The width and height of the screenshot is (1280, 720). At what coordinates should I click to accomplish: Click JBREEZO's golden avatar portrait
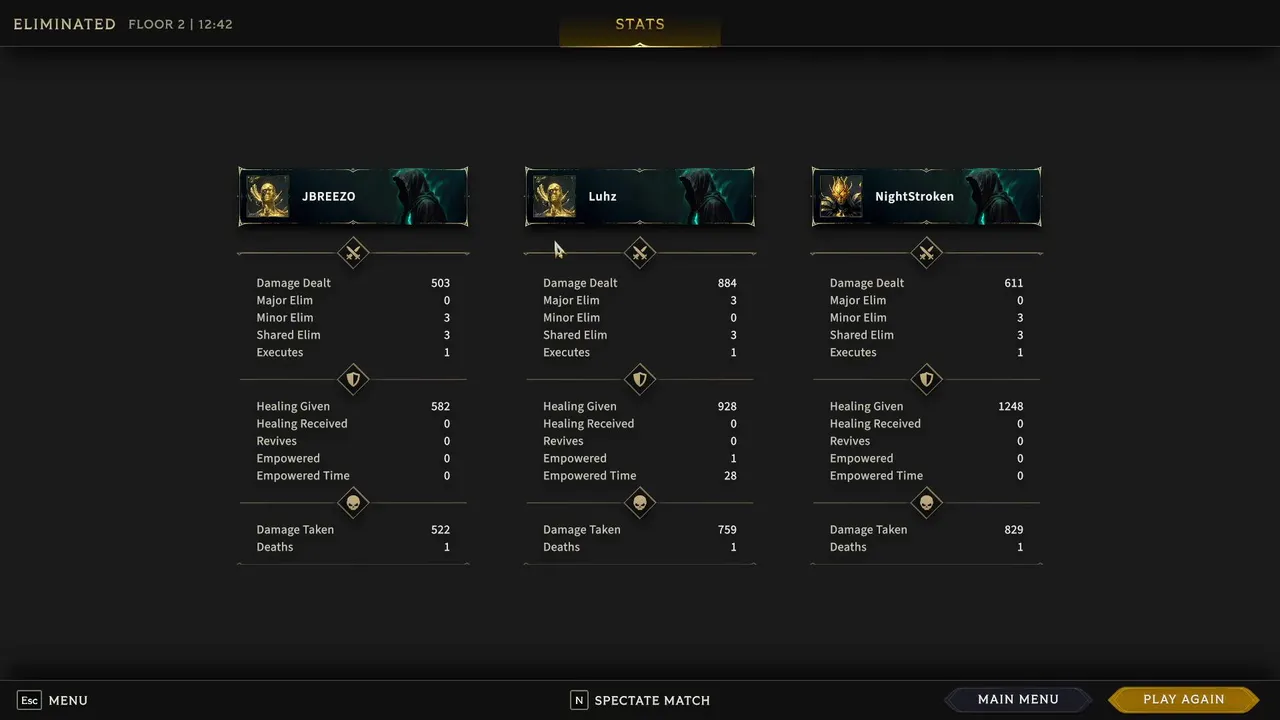[268, 197]
